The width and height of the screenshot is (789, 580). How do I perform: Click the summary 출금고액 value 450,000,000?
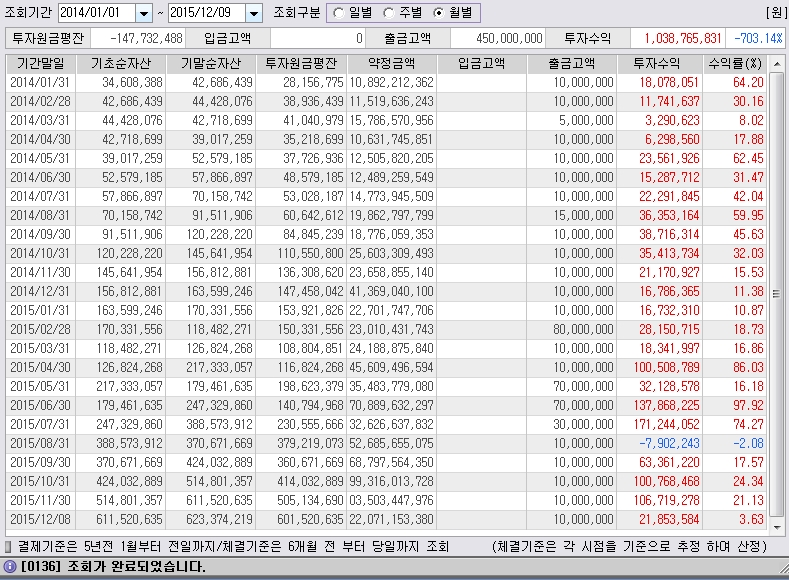(x=497, y=38)
